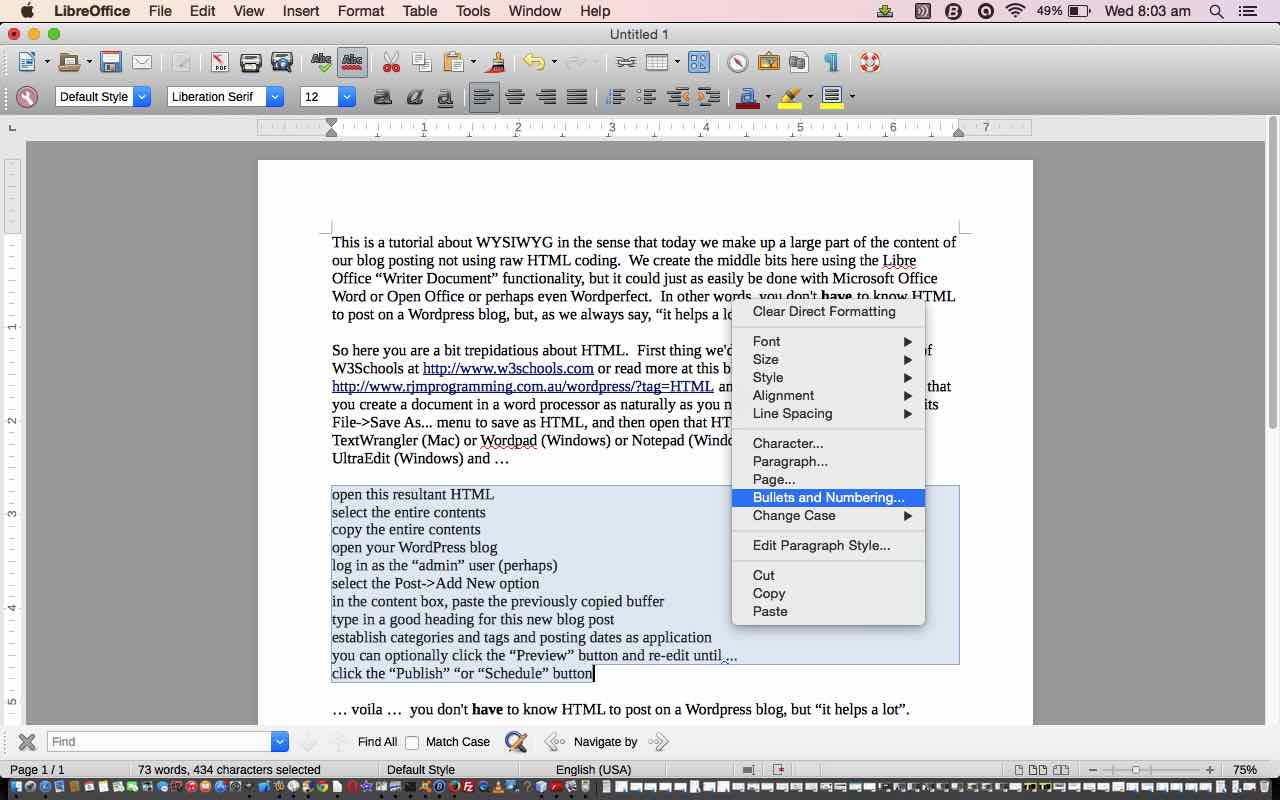Click Decrease Indent icon
Image resolution: width=1280 pixels, height=800 pixels.
678,97
